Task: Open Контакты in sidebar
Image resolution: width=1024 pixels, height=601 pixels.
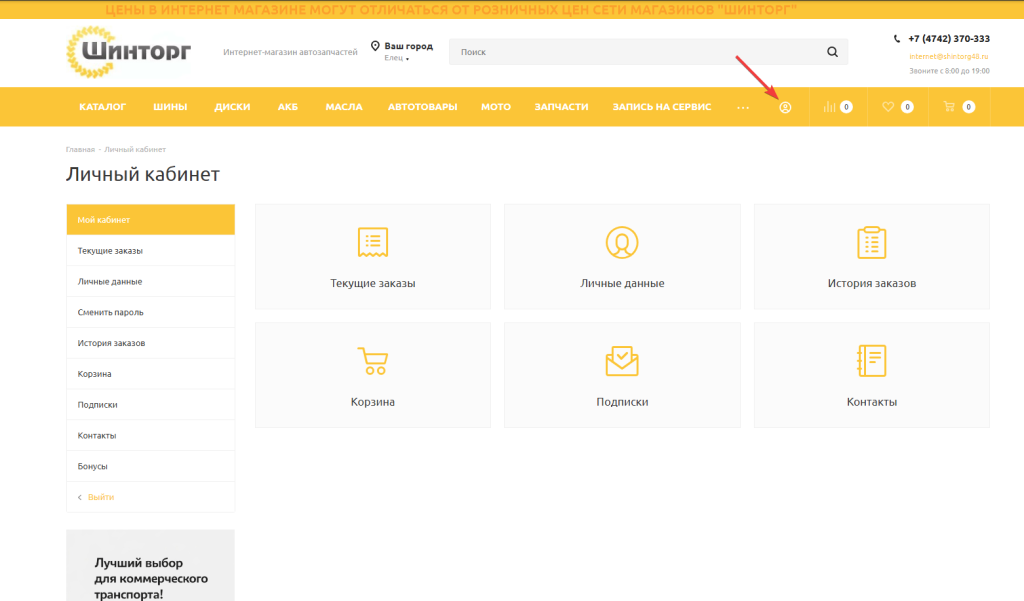Action: [151, 435]
